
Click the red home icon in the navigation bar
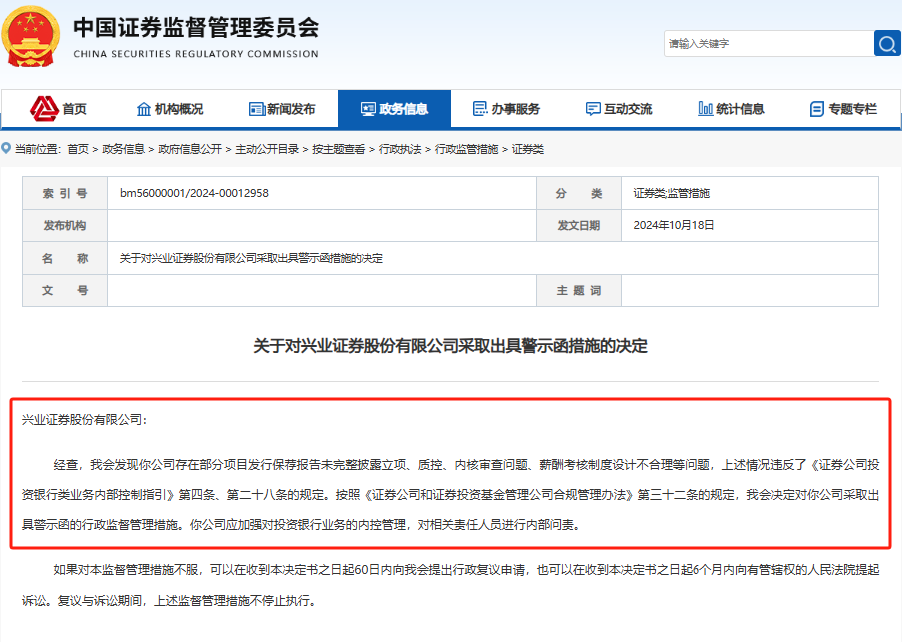pyautogui.click(x=44, y=109)
